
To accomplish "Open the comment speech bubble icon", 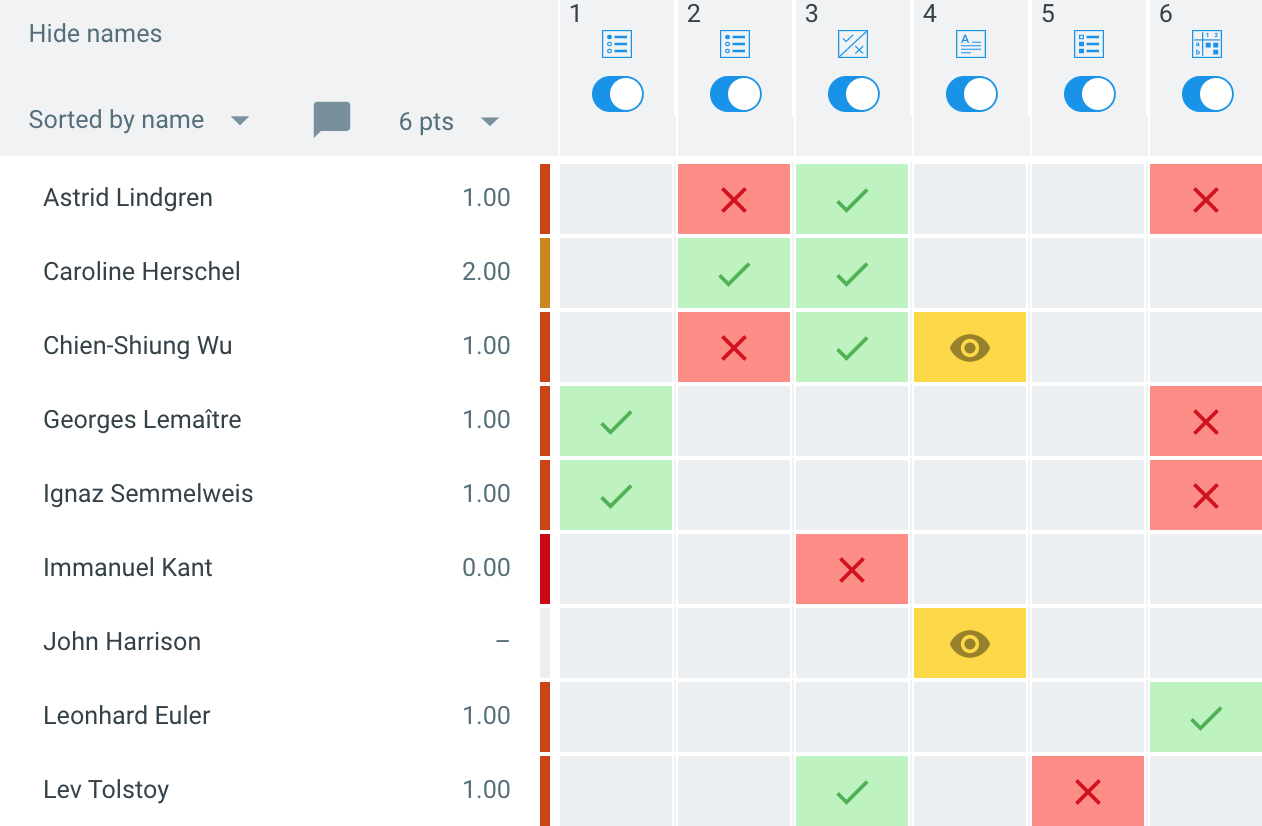I will click(332, 120).
